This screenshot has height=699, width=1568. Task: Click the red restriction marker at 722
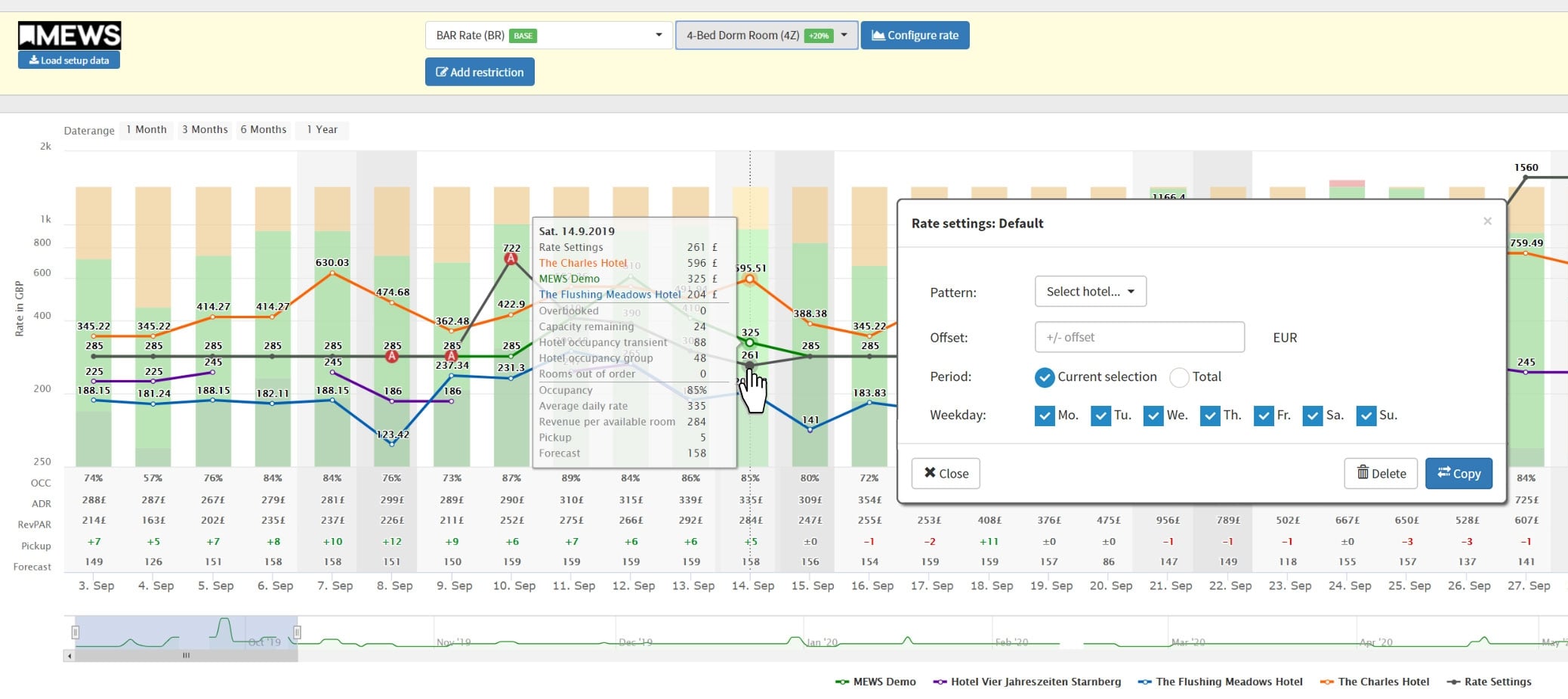click(x=511, y=259)
